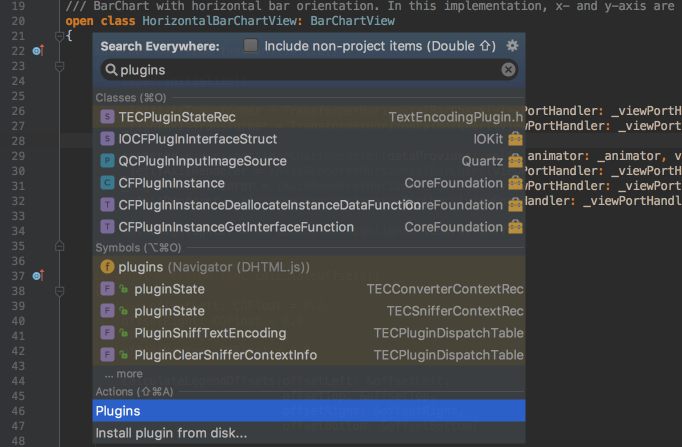The height and width of the screenshot is (447, 682).
Task: Click class icon of CFPlugInInstance
Action: (107, 183)
